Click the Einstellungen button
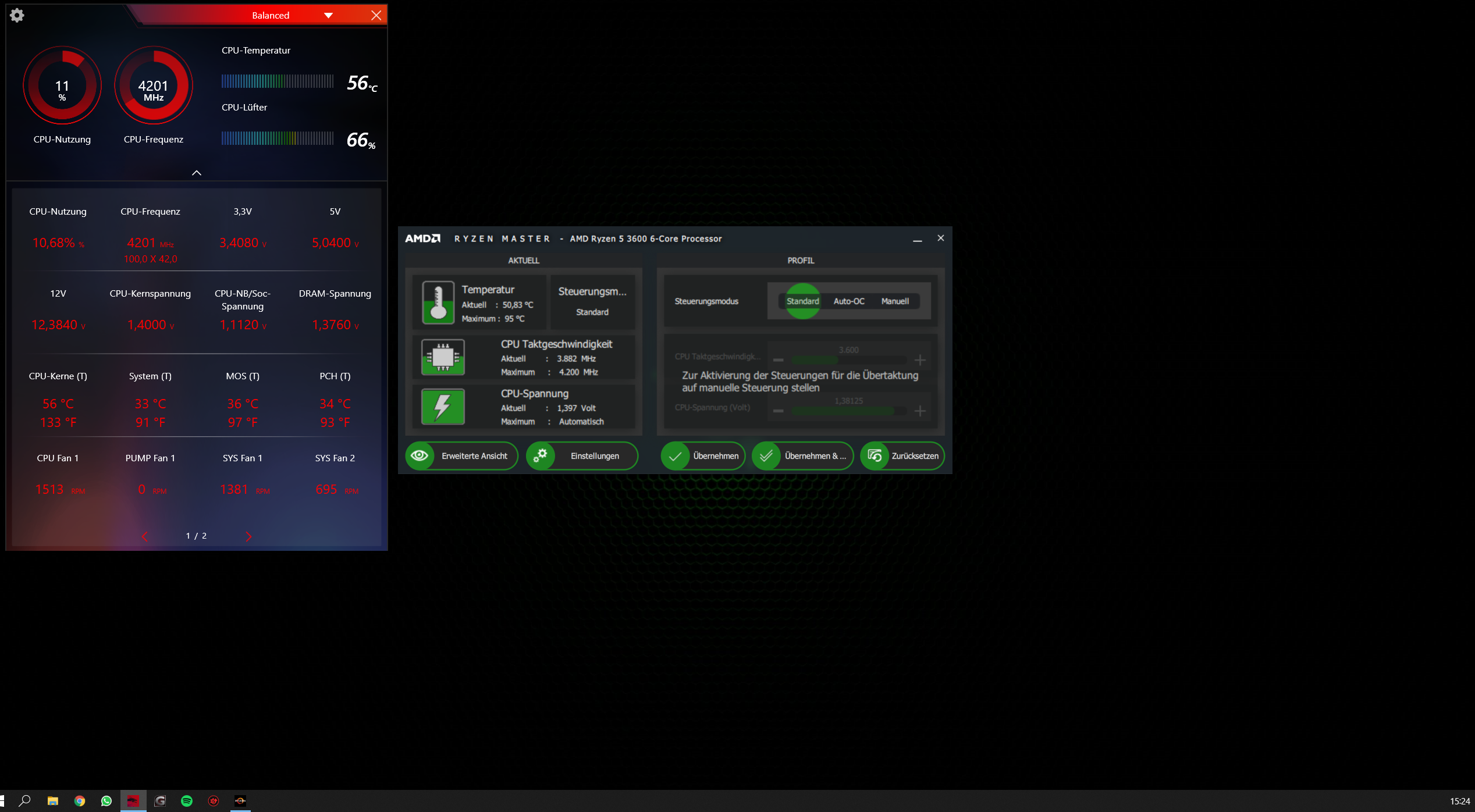Screen dimensions: 1475x812 pos(582,456)
